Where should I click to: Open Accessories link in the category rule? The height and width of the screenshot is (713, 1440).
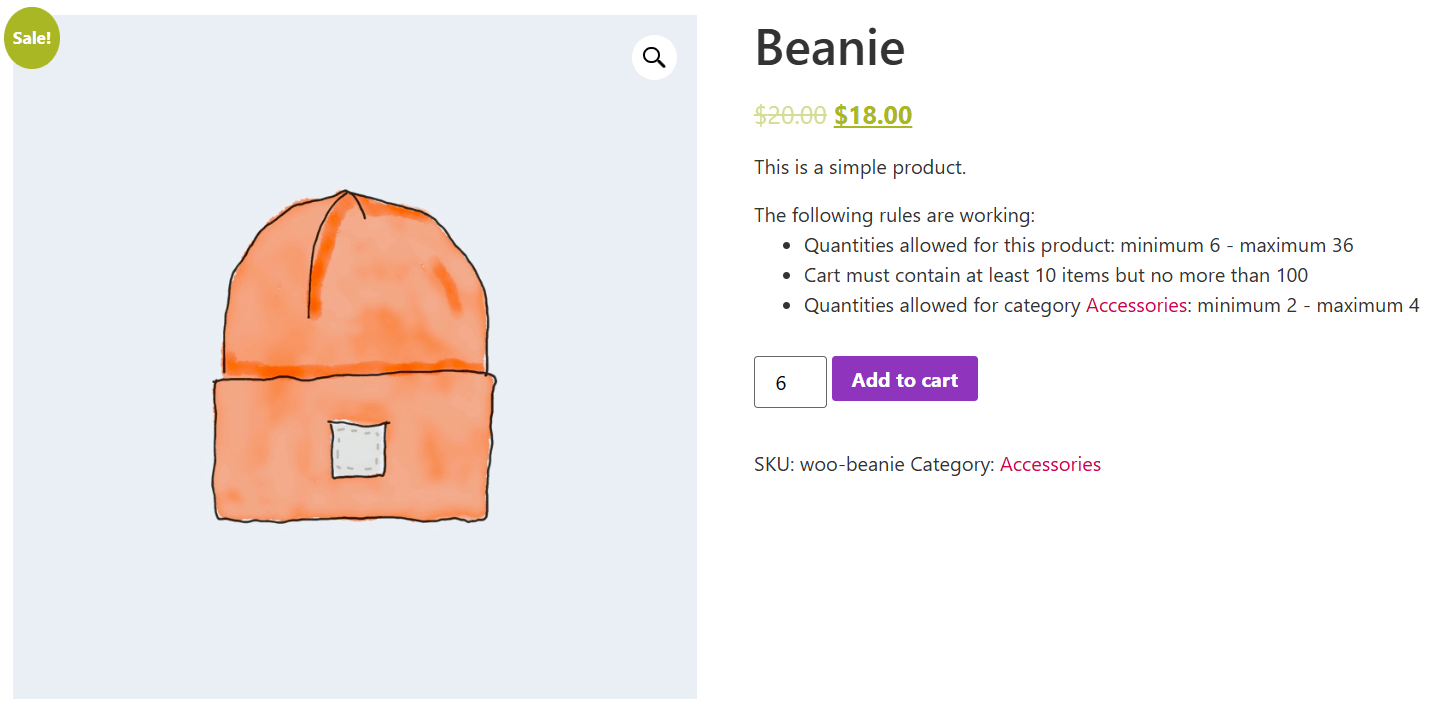click(x=1136, y=305)
